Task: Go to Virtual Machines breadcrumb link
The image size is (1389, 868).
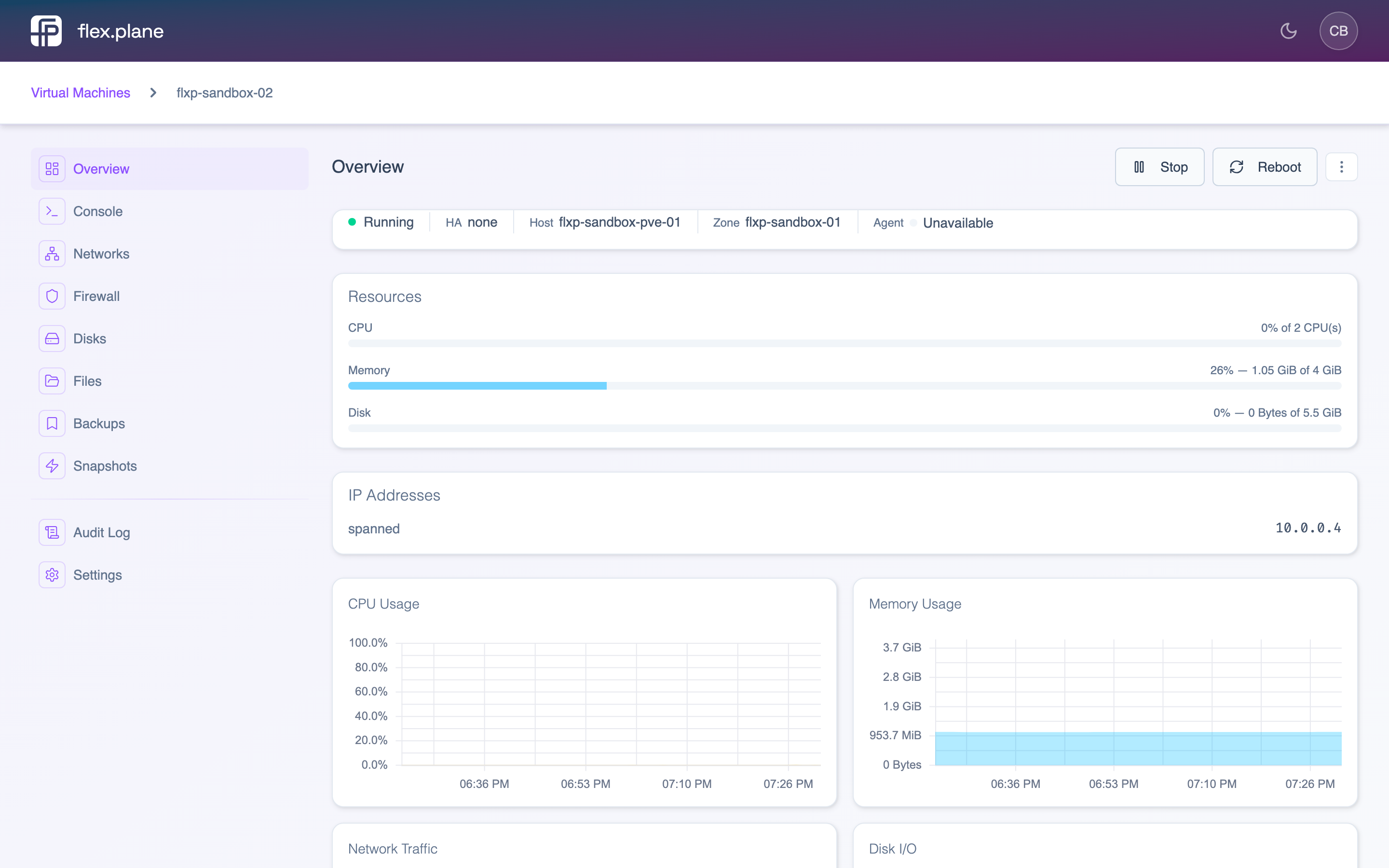Action: [x=81, y=93]
